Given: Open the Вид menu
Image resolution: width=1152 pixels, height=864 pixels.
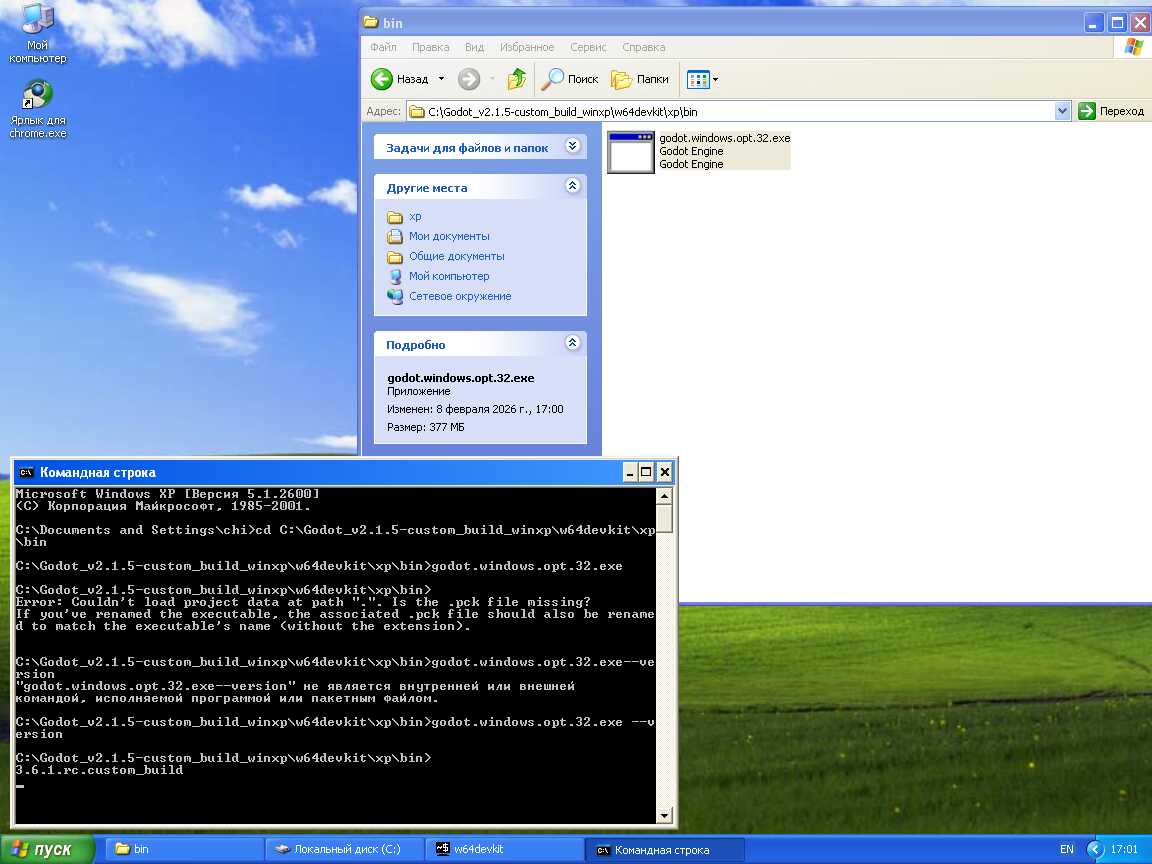Looking at the screenshot, I should click(474, 47).
